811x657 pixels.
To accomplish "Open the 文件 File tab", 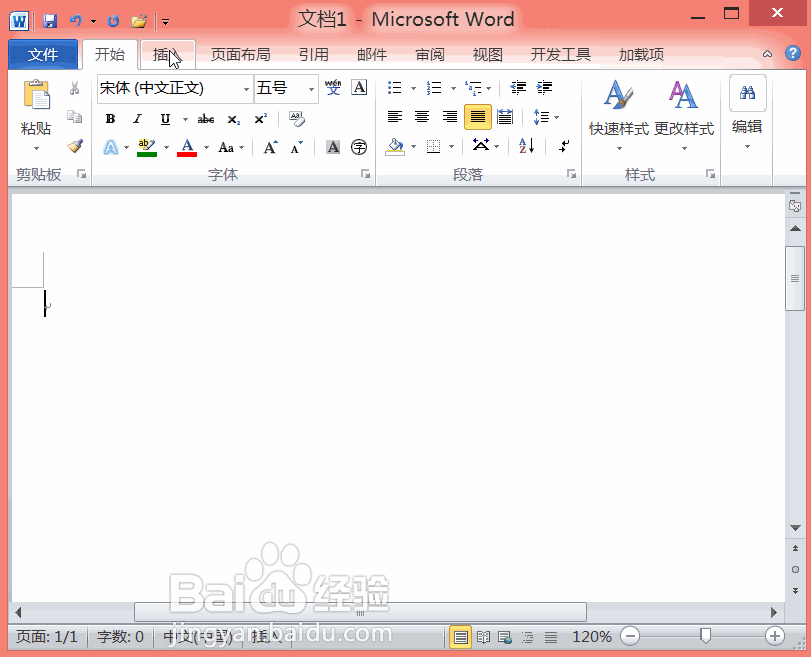I will pyautogui.click(x=43, y=54).
